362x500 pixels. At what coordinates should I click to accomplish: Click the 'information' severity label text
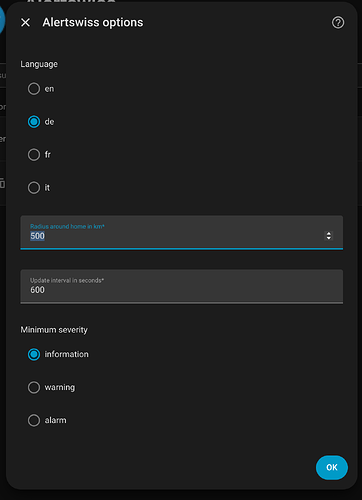[67, 354]
